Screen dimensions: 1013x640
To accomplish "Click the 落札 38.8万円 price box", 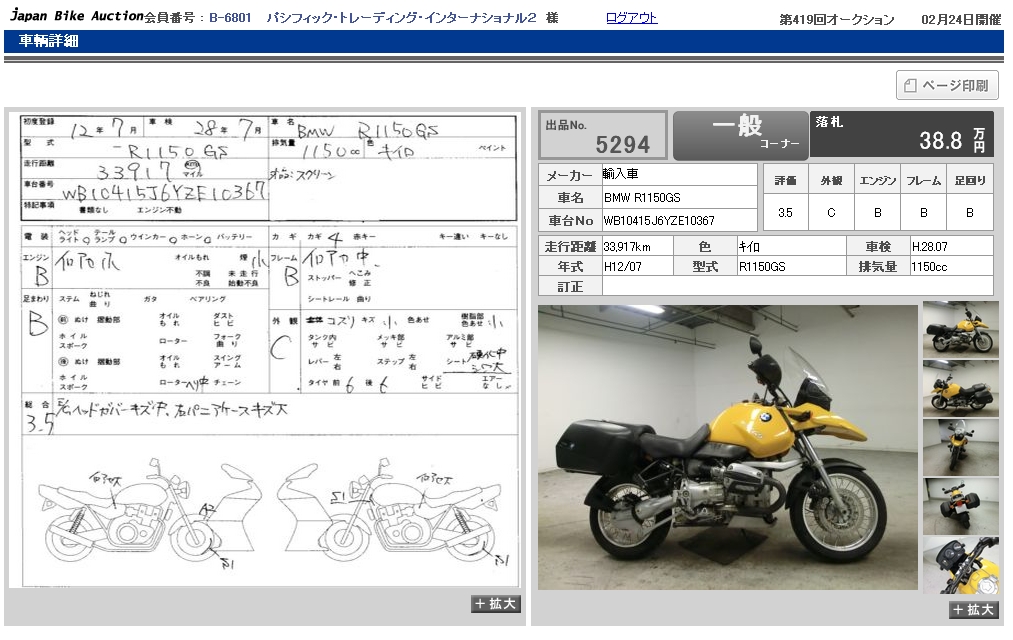I will [x=901, y=135].
